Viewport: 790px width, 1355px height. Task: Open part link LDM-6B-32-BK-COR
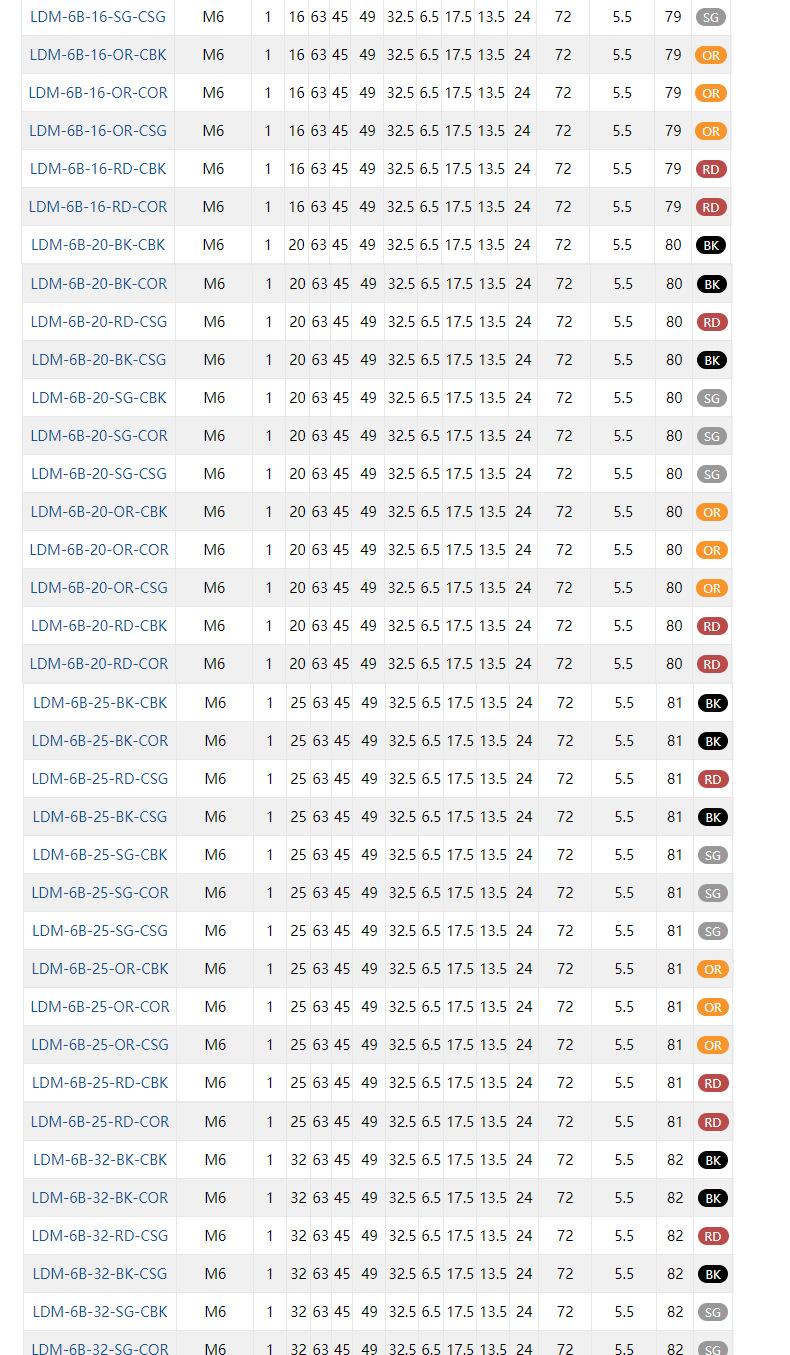point(100,1198)
